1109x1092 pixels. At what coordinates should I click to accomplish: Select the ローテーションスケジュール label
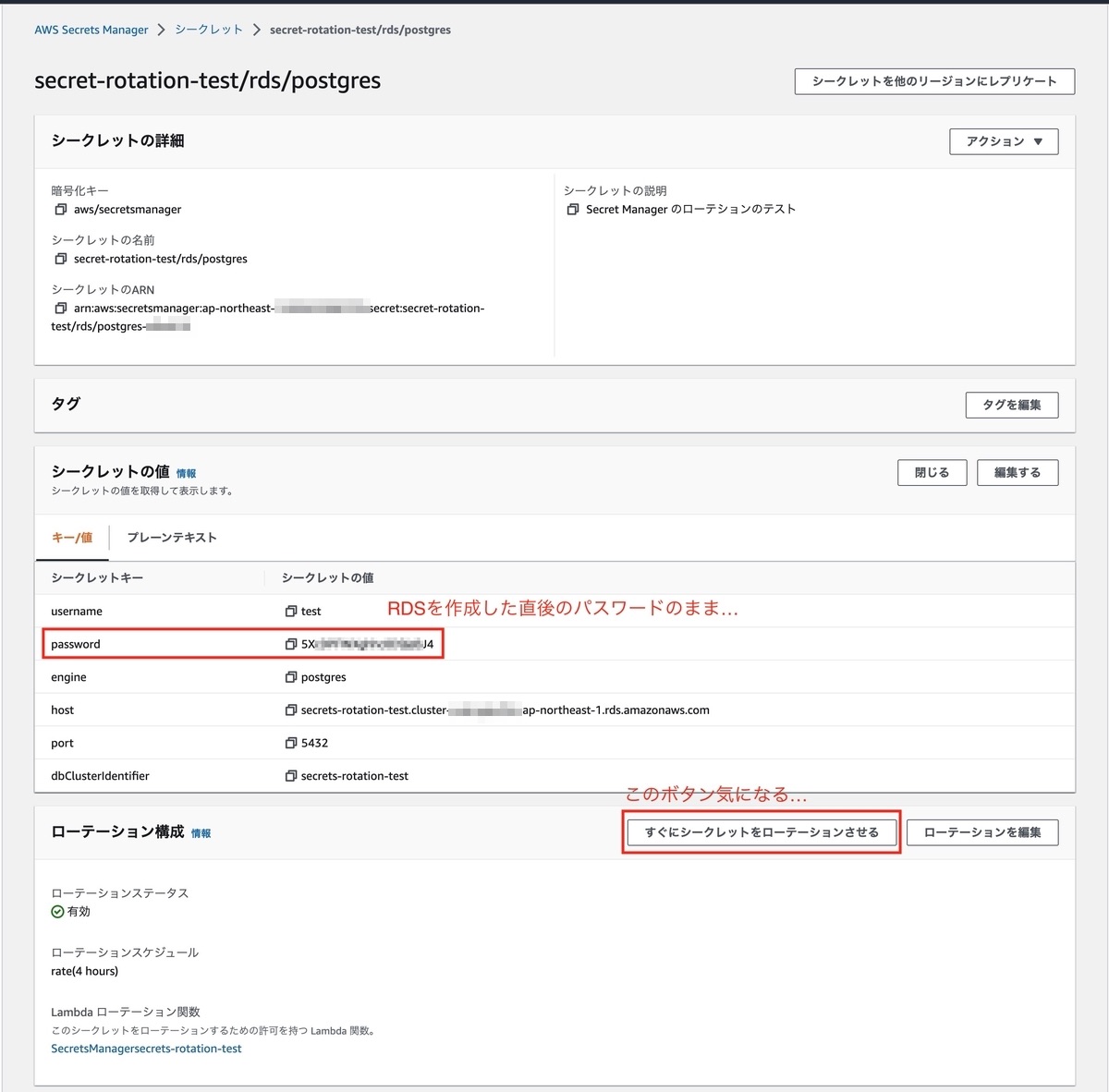(x=125, y=952)
